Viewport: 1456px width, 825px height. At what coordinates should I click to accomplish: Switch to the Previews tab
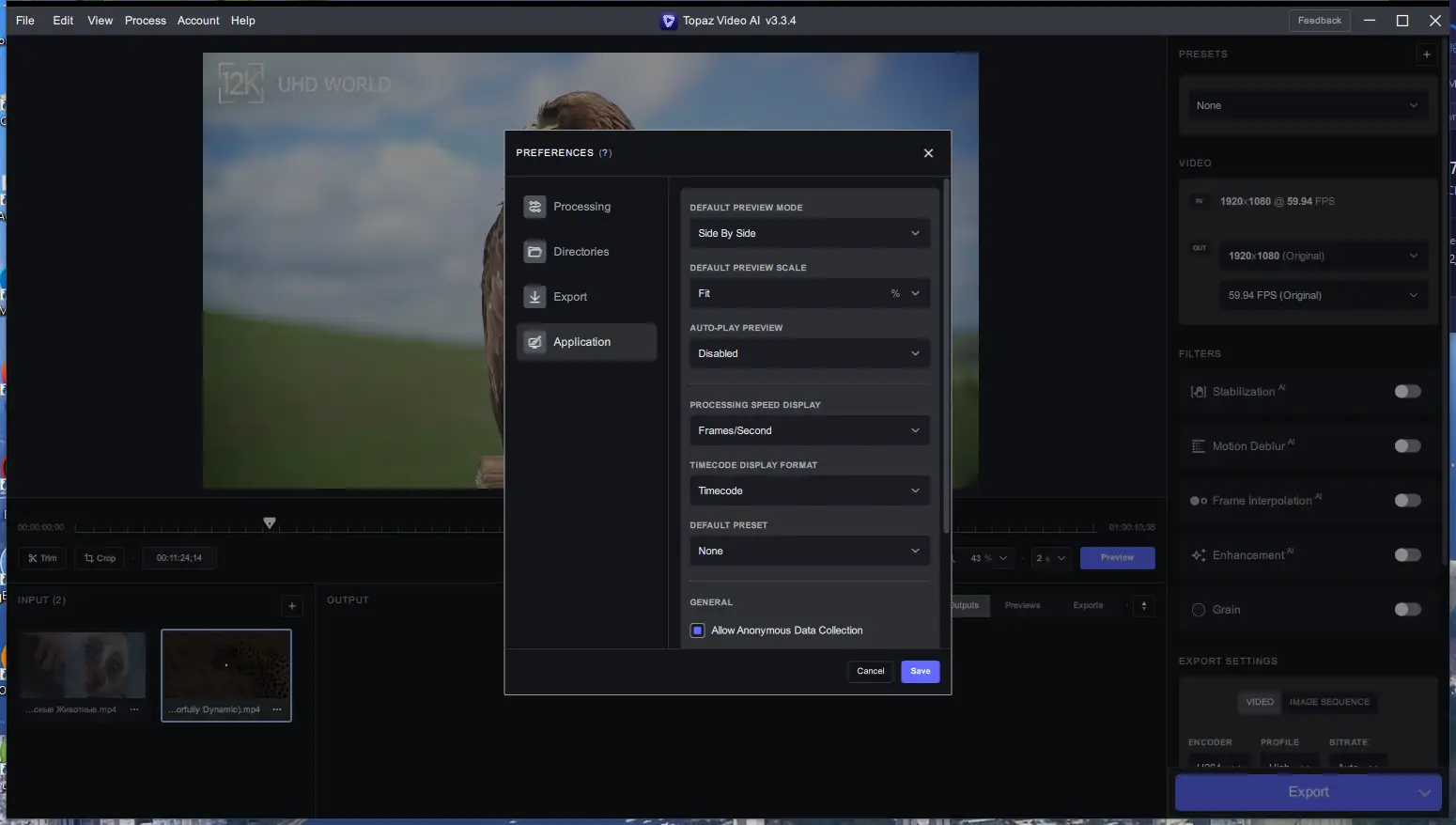[1022, 606]
